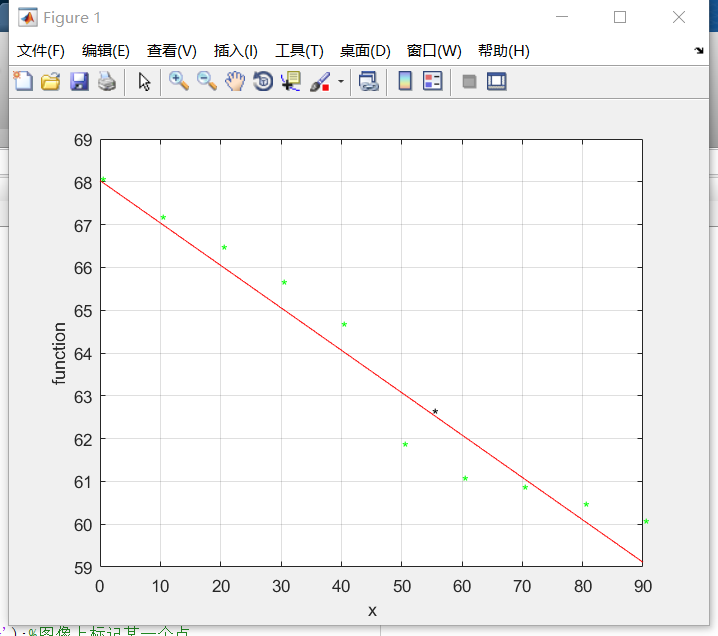Select the Brush data tool
Screen dimensions: 718x636
point(320,82)
